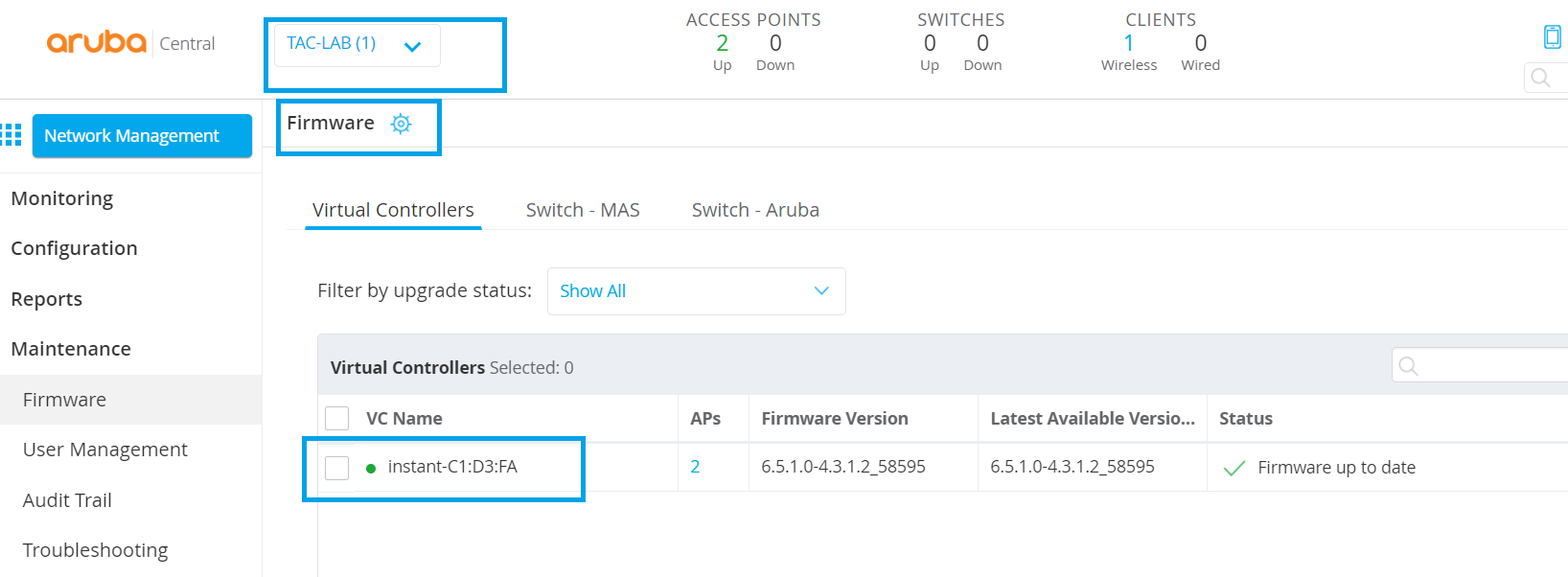Click the green status dot for instant-C1:D3:FA
Screen dimensions: 1568x577
click(x=371, y=469)
